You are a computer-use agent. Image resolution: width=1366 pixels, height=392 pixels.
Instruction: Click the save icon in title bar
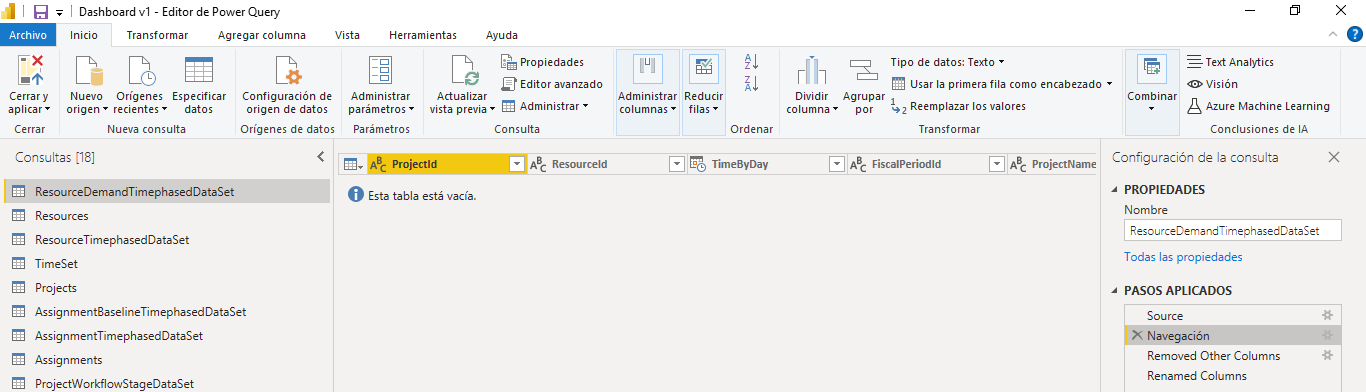(41, 12)
